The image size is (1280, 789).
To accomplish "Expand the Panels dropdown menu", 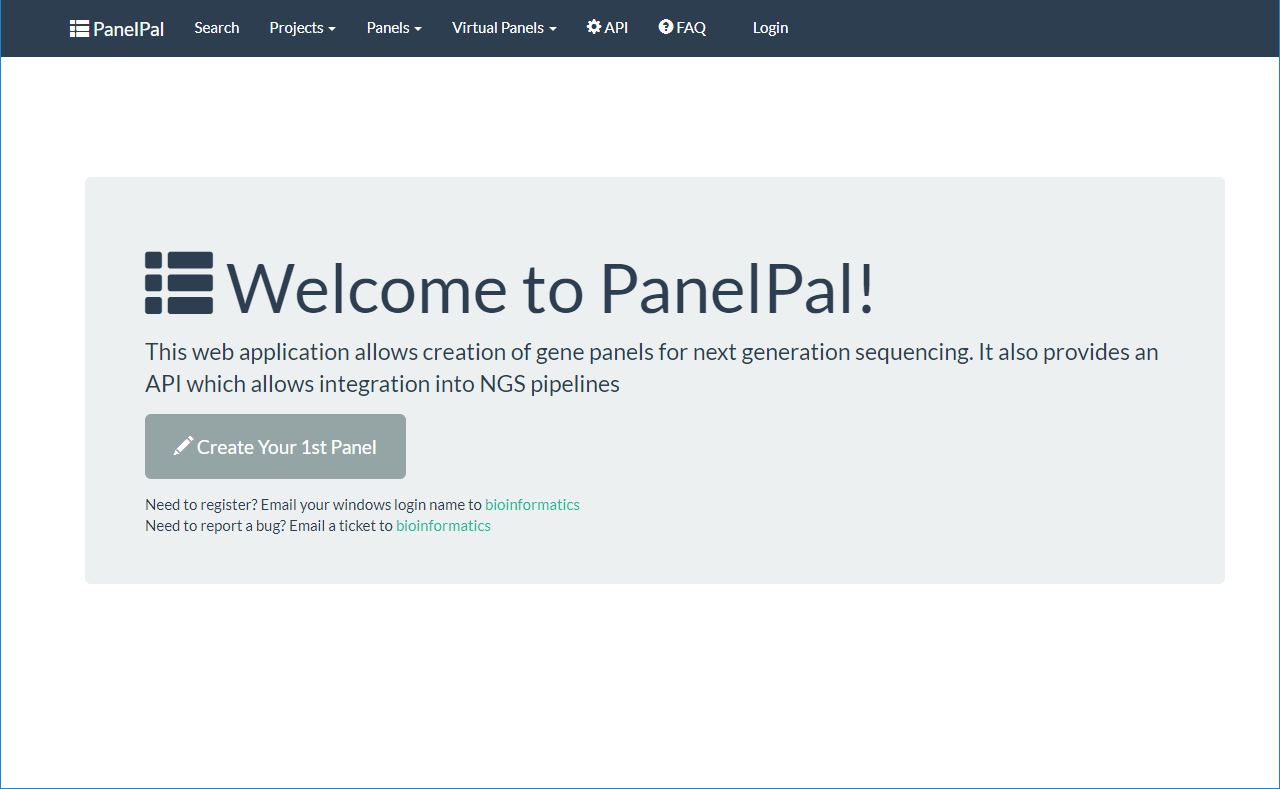I will pyautogui.click(x=394, y=28).
